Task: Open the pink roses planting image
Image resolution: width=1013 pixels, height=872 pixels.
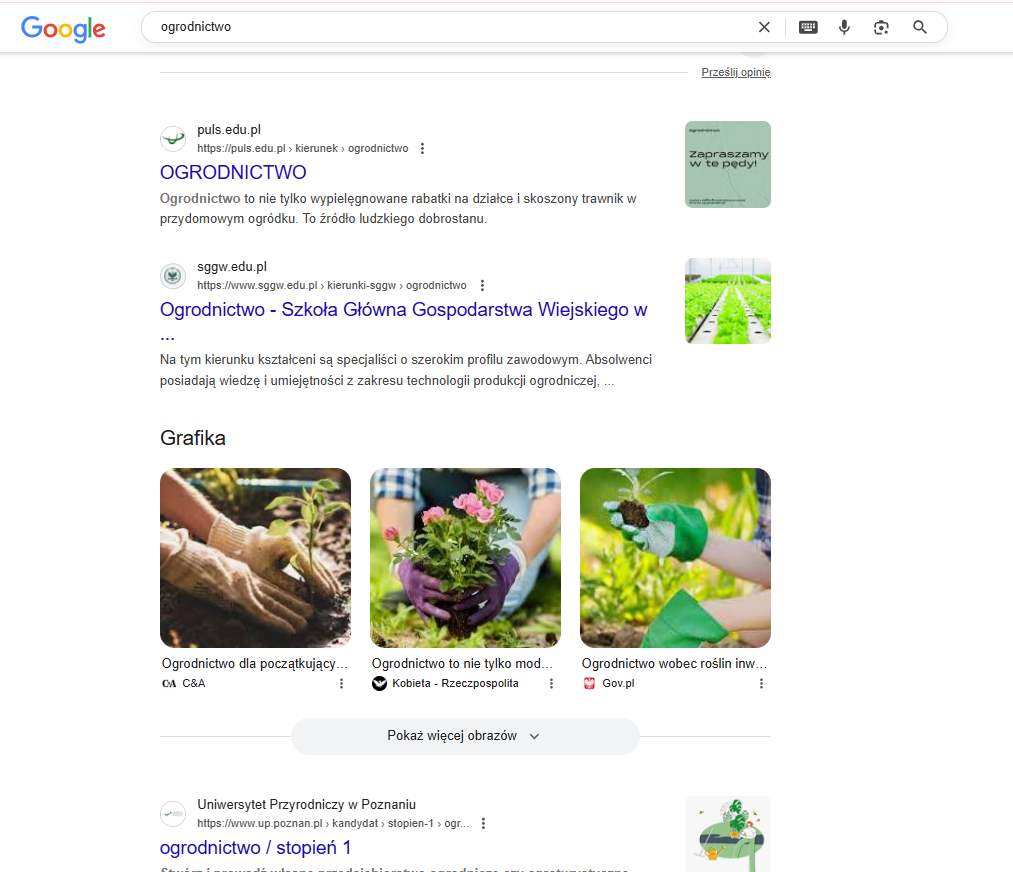Action: [x=465, y=558]
